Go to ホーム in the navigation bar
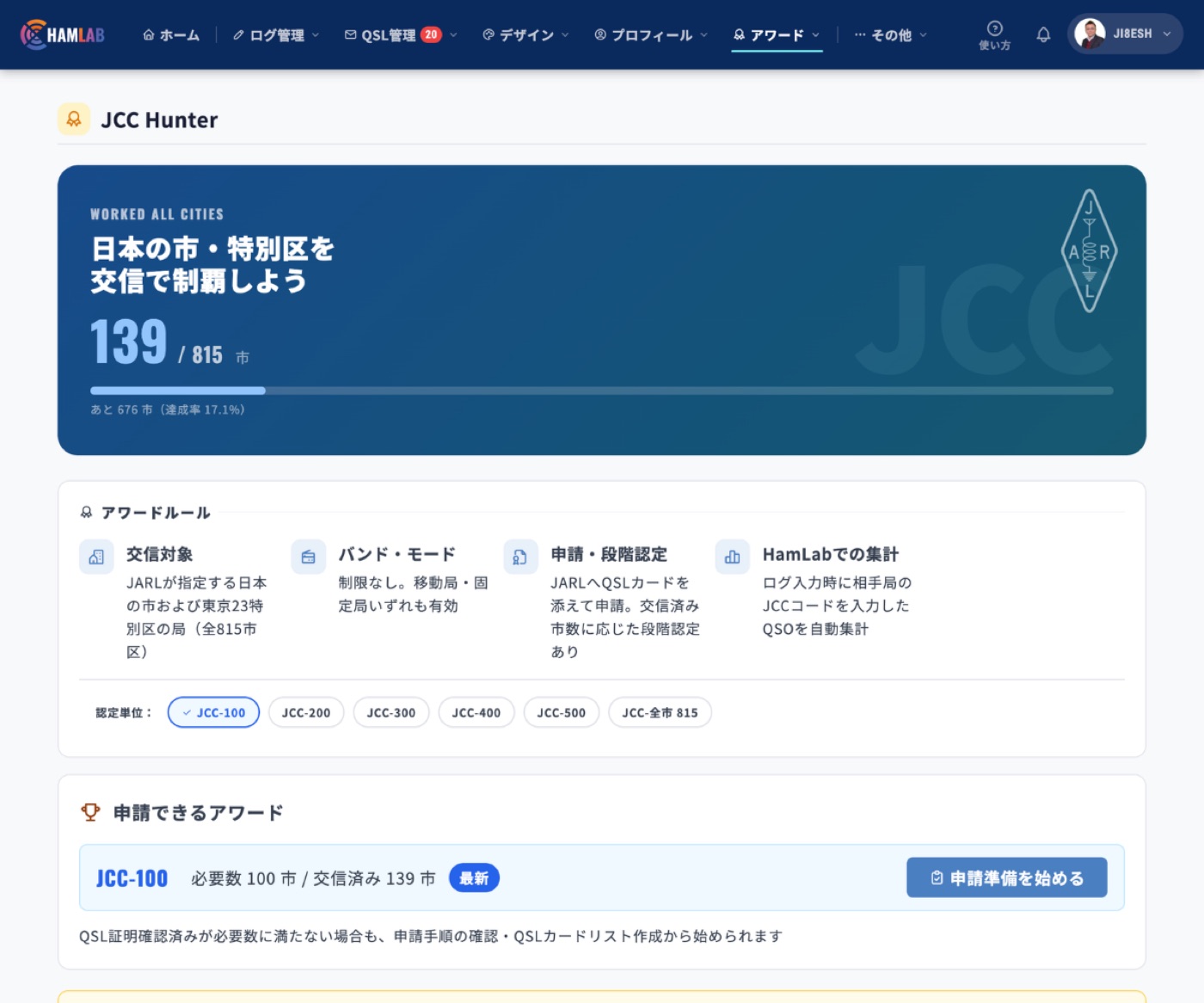The image size is (1204, 1003). tap(171, 34)
